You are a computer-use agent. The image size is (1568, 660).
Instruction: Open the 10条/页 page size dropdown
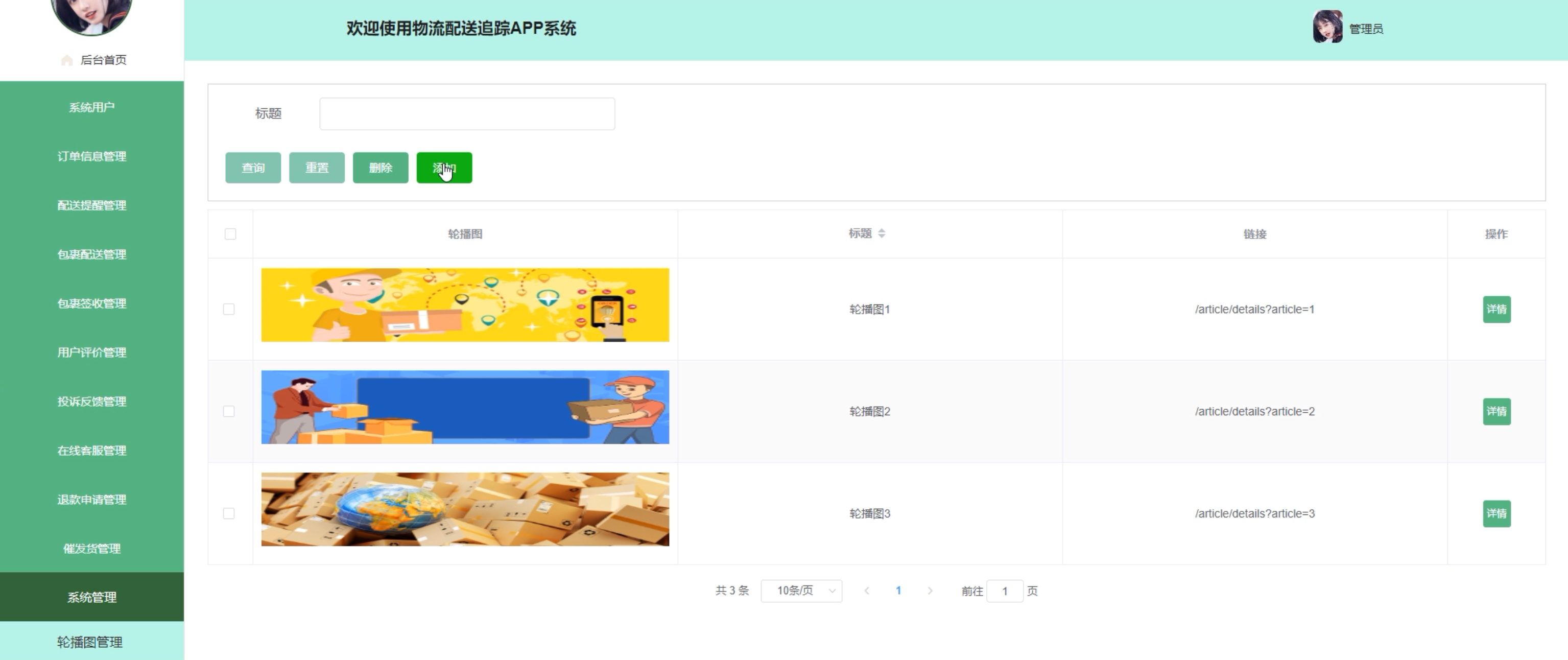pos(801,591)
